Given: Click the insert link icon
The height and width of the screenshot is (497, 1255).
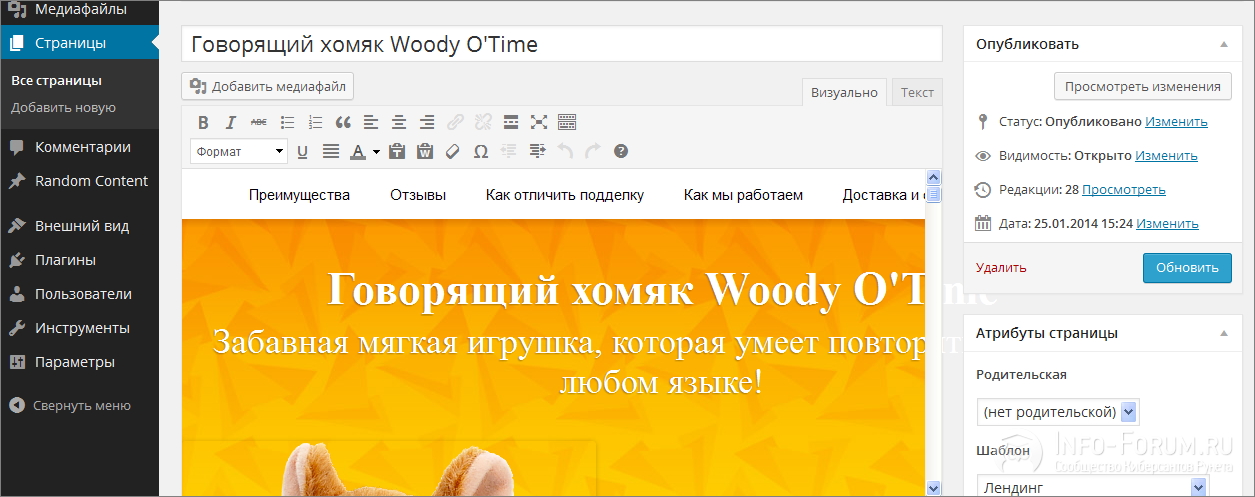Looking at the screenshot, I should (x=455, y=122).
